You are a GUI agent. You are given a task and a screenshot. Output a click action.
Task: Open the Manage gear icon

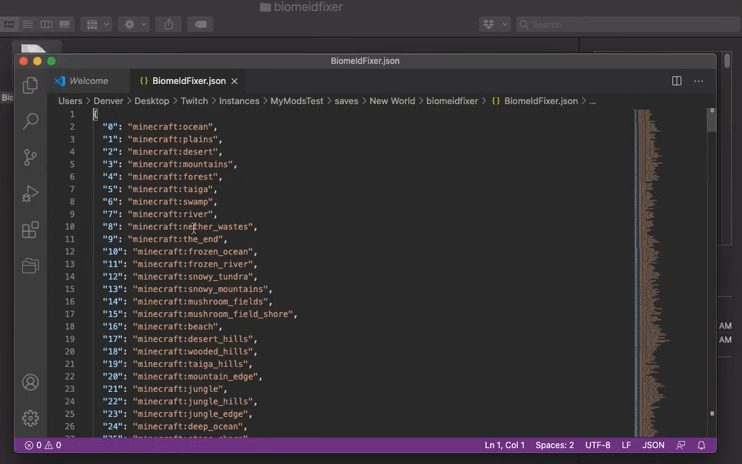pos(30,418)
